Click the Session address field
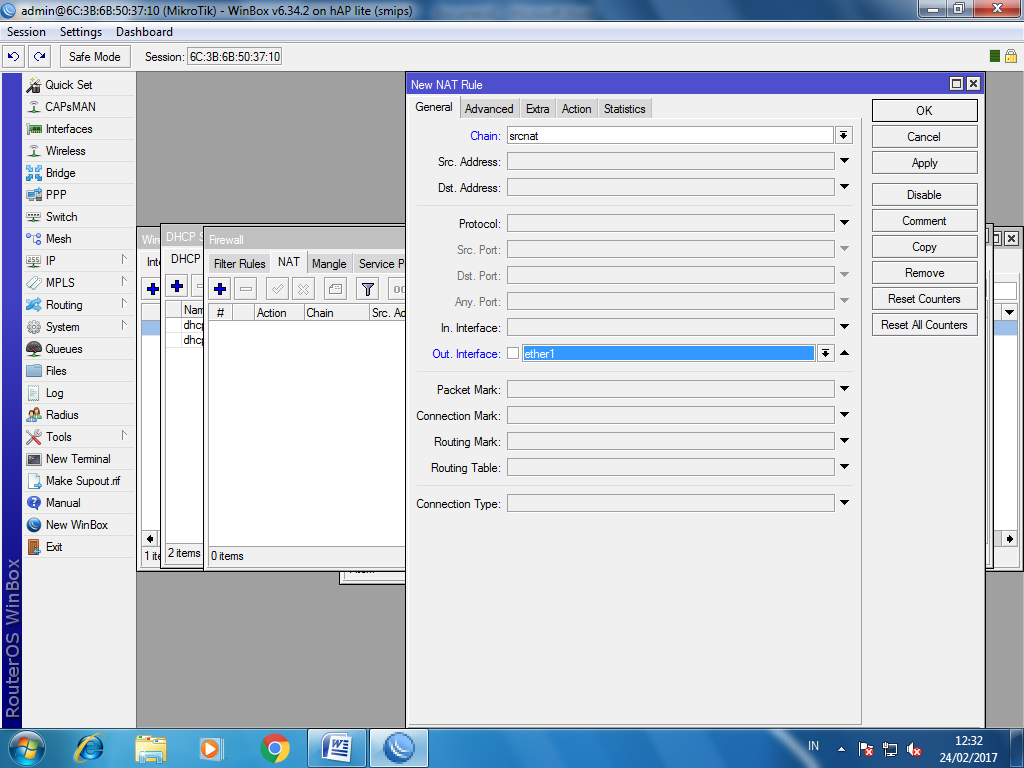 (x=234, y=57)
